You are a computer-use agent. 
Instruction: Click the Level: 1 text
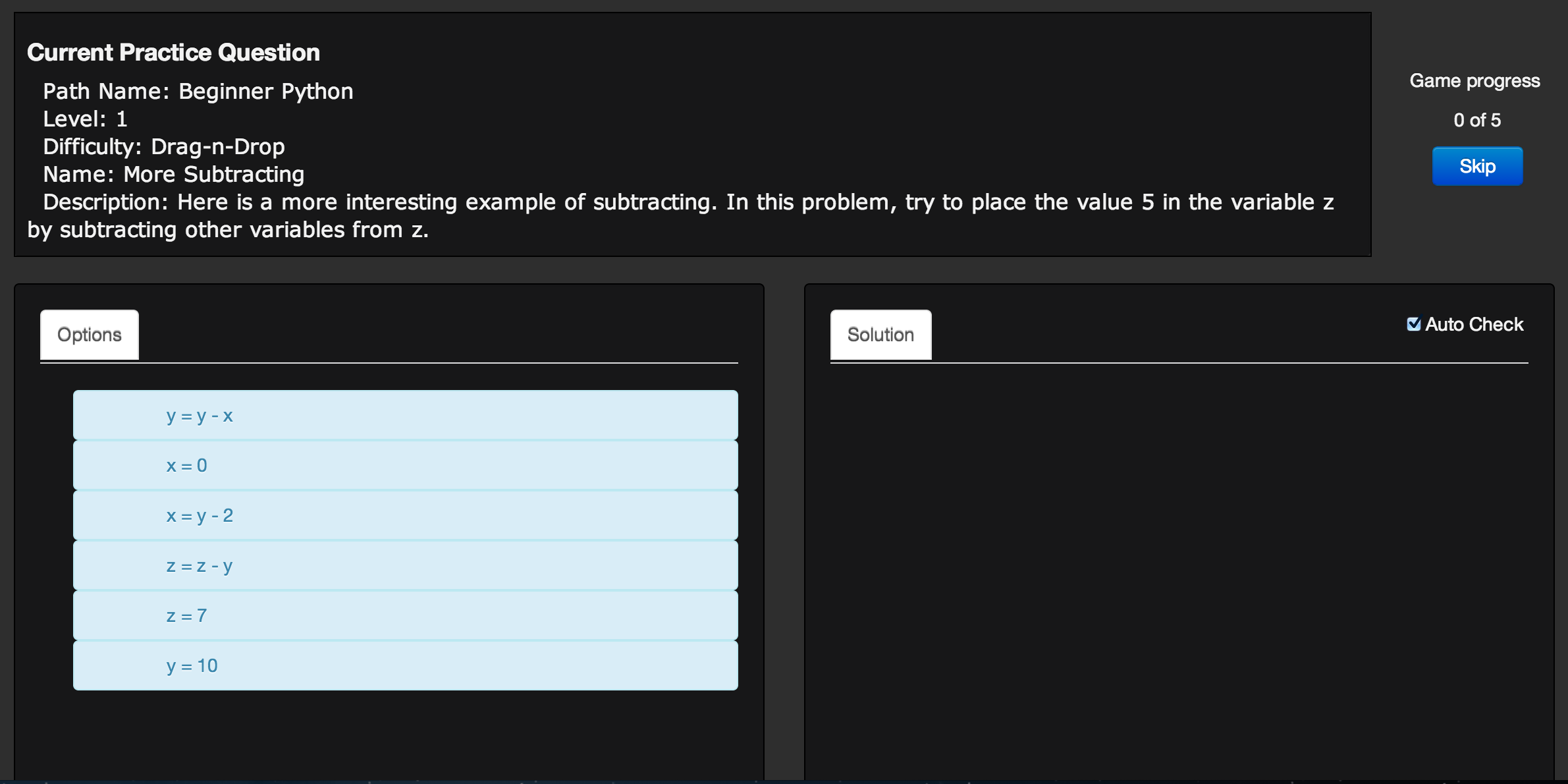tap(85, 119)
